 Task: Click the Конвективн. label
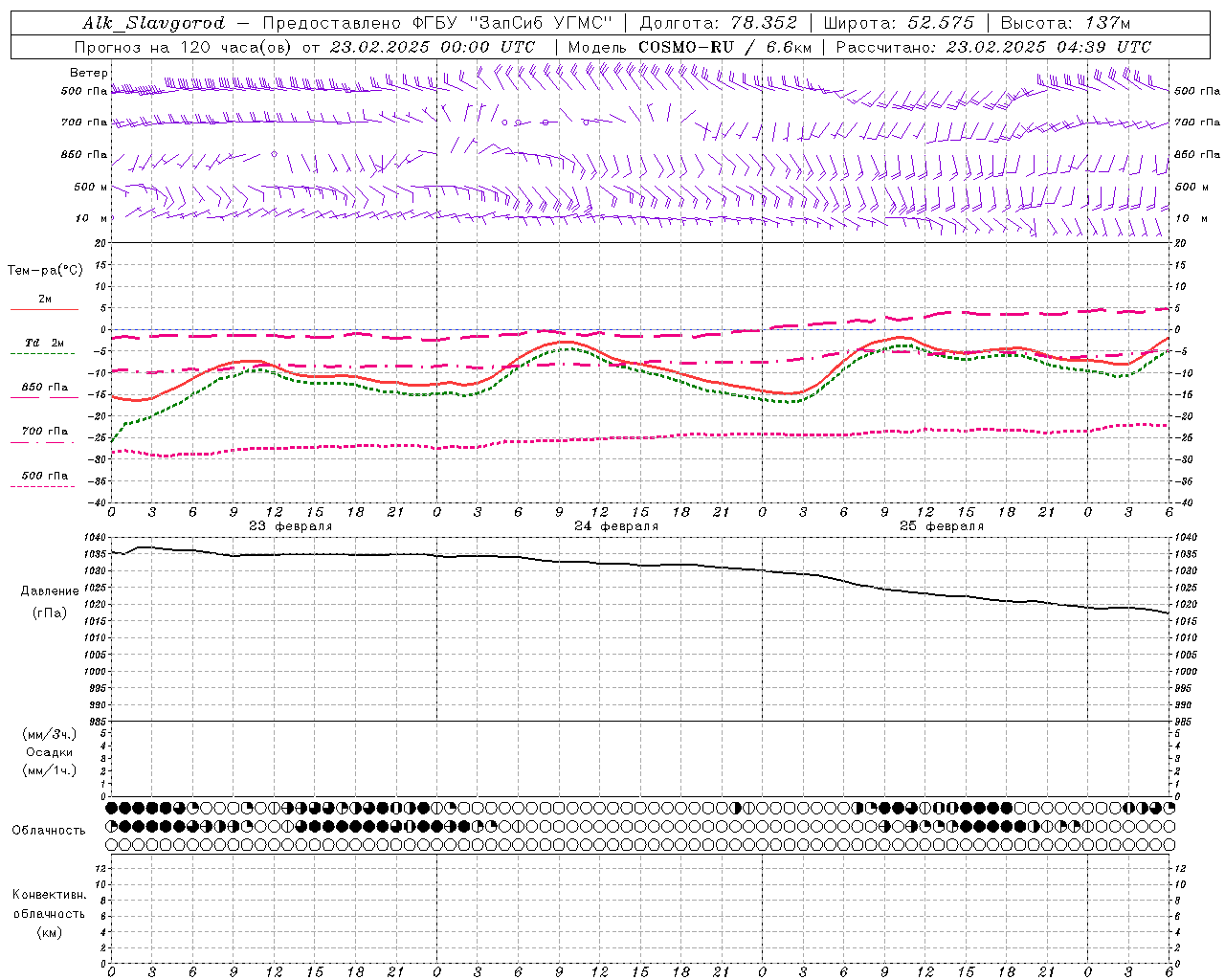click(50, 895)
